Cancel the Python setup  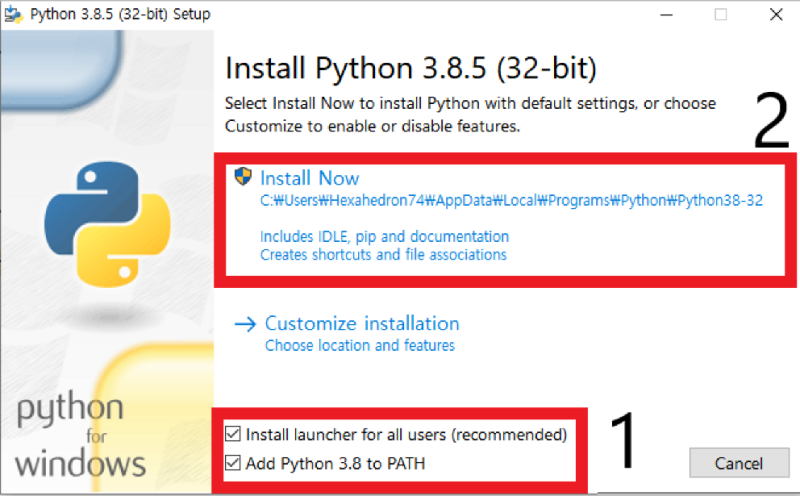coord(739,463)
